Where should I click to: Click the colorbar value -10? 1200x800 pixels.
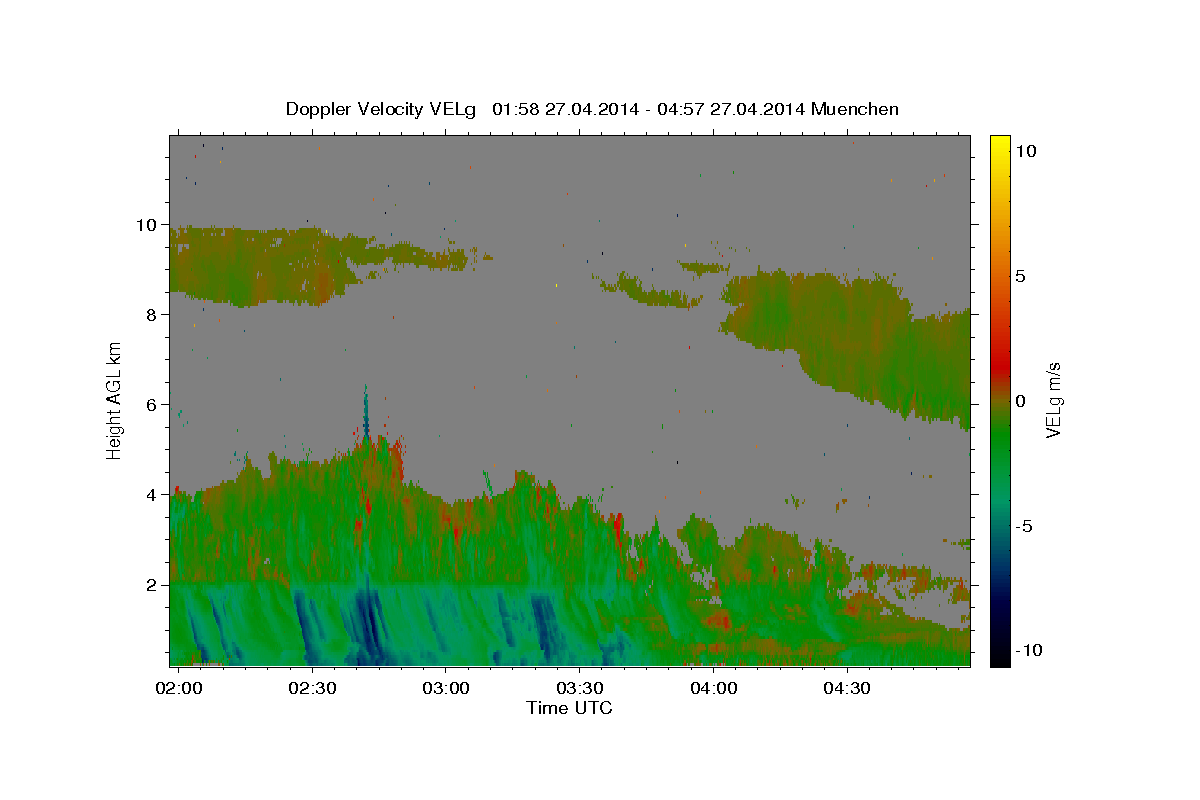pyautogui.click(x=1029, y=650)
